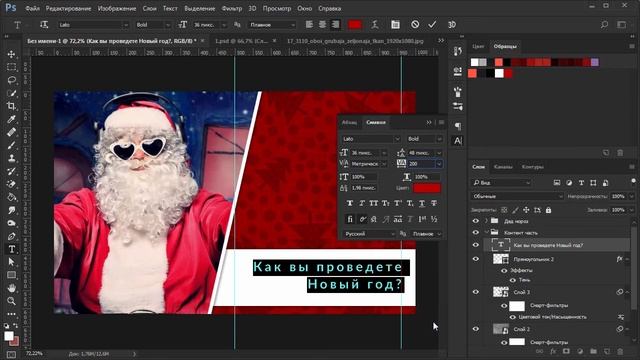
Task: Toggle Эффекты visibility eye
Action: pyautogui.click(x=504, y=270)
